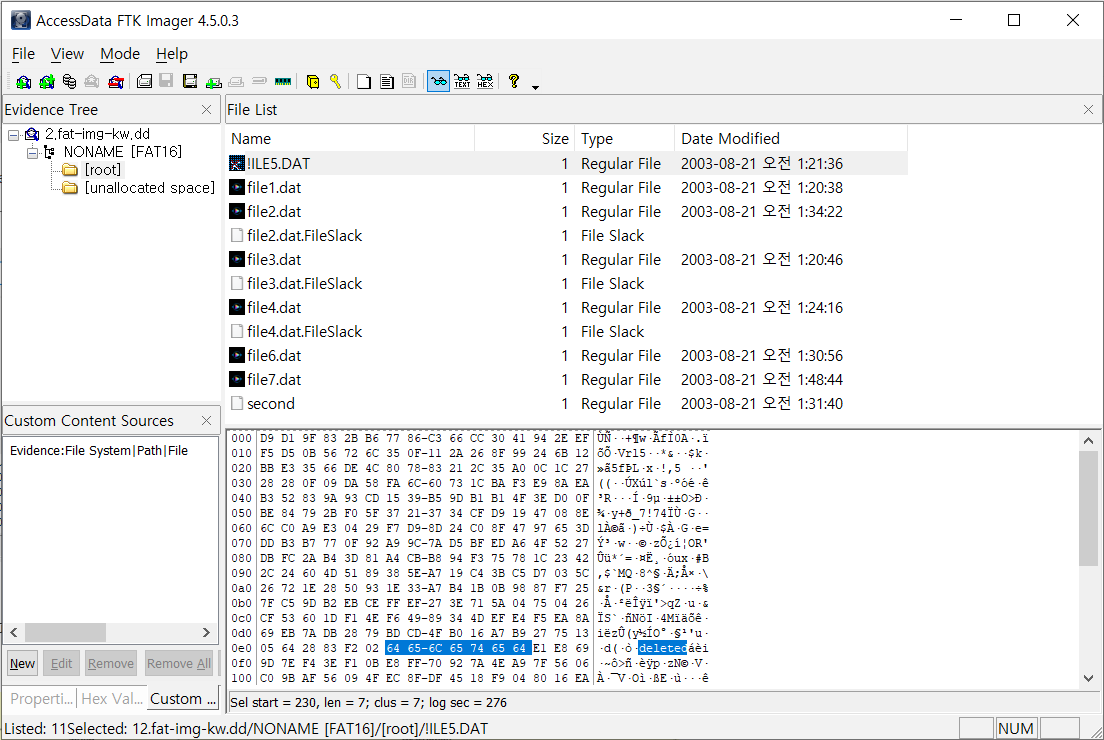
Task: Open the Image Mounting tool icon
Action: 69,82
